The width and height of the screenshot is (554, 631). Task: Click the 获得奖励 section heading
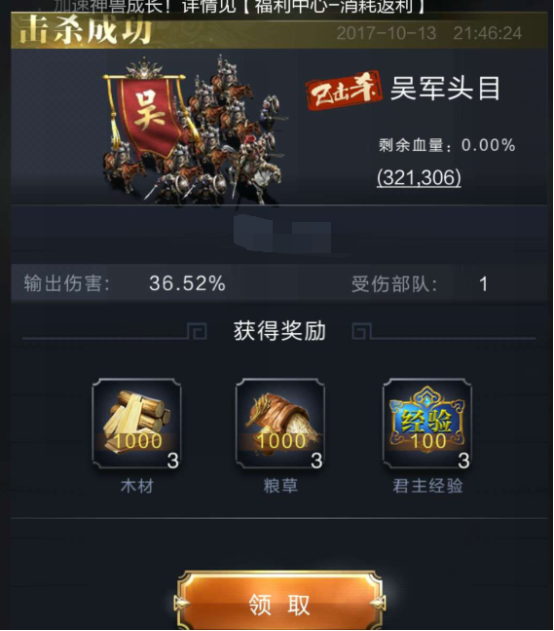click(x=280, y=331)
